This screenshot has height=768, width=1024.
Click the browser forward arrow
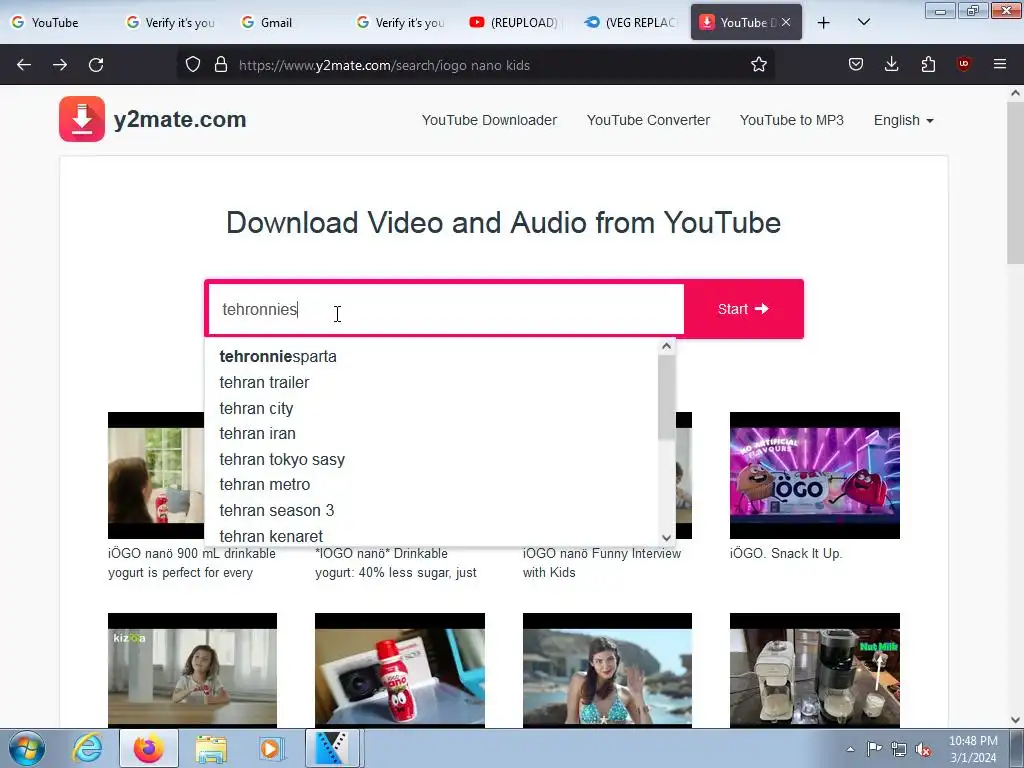point(60,65)
